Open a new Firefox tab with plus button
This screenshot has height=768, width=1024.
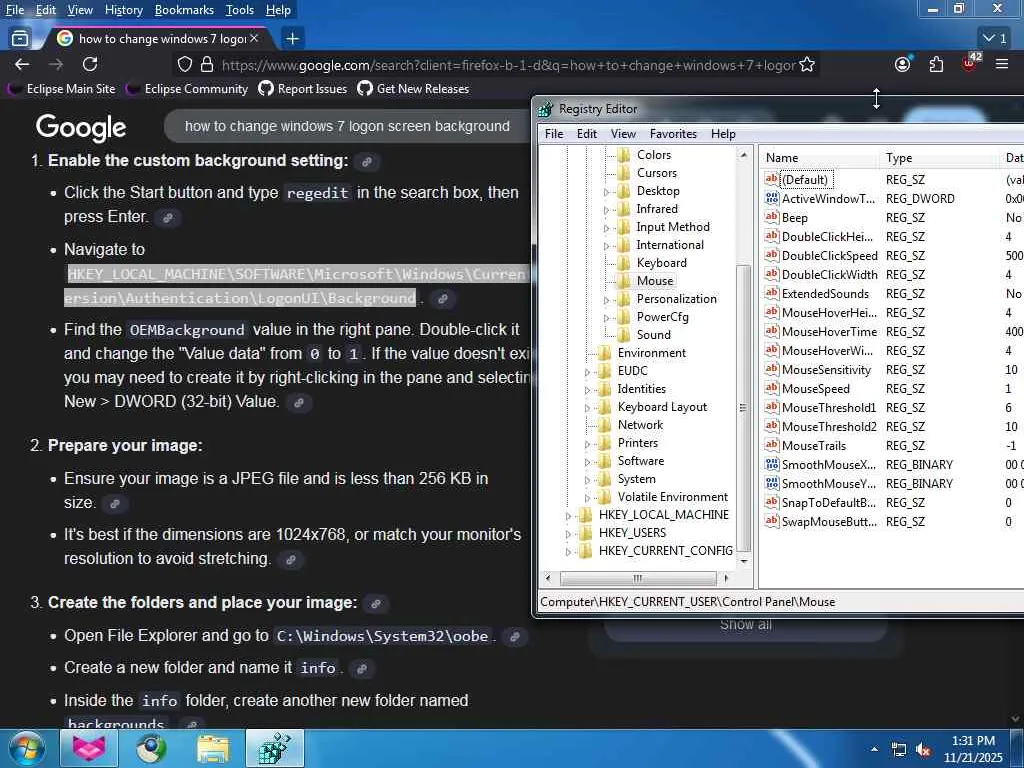pos(293,39)
